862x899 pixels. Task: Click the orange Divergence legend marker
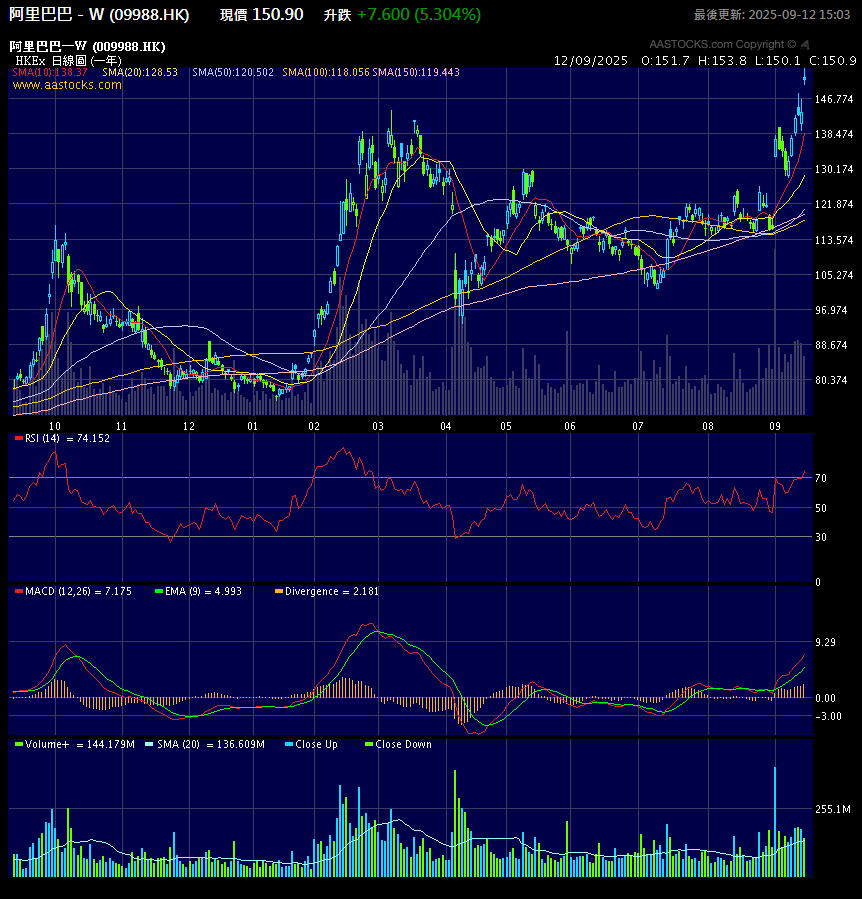279,591
